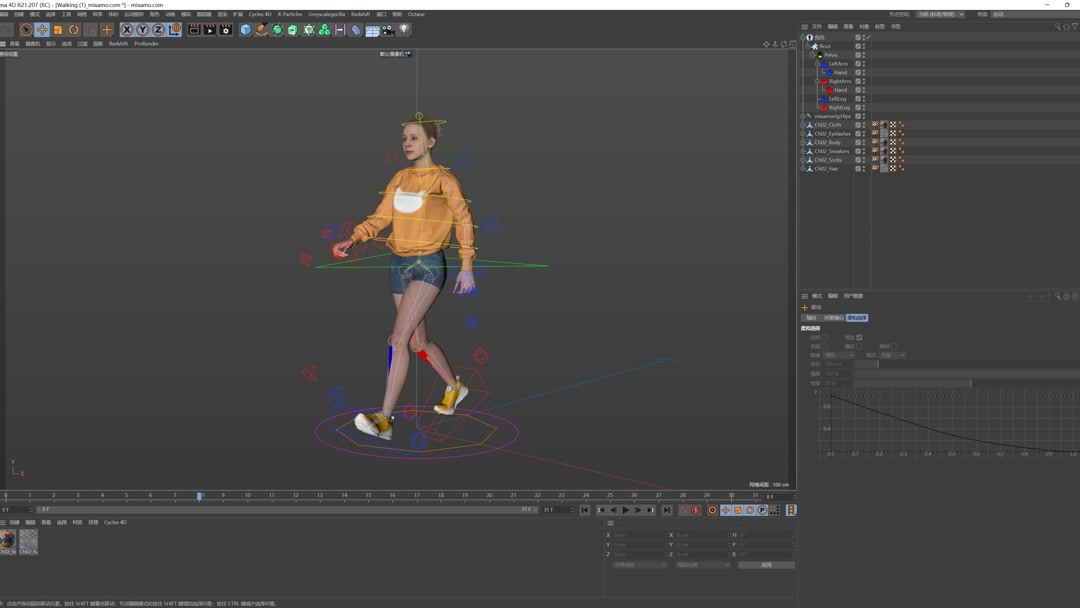Collapse the Root hierarchy node

[808, 46]
